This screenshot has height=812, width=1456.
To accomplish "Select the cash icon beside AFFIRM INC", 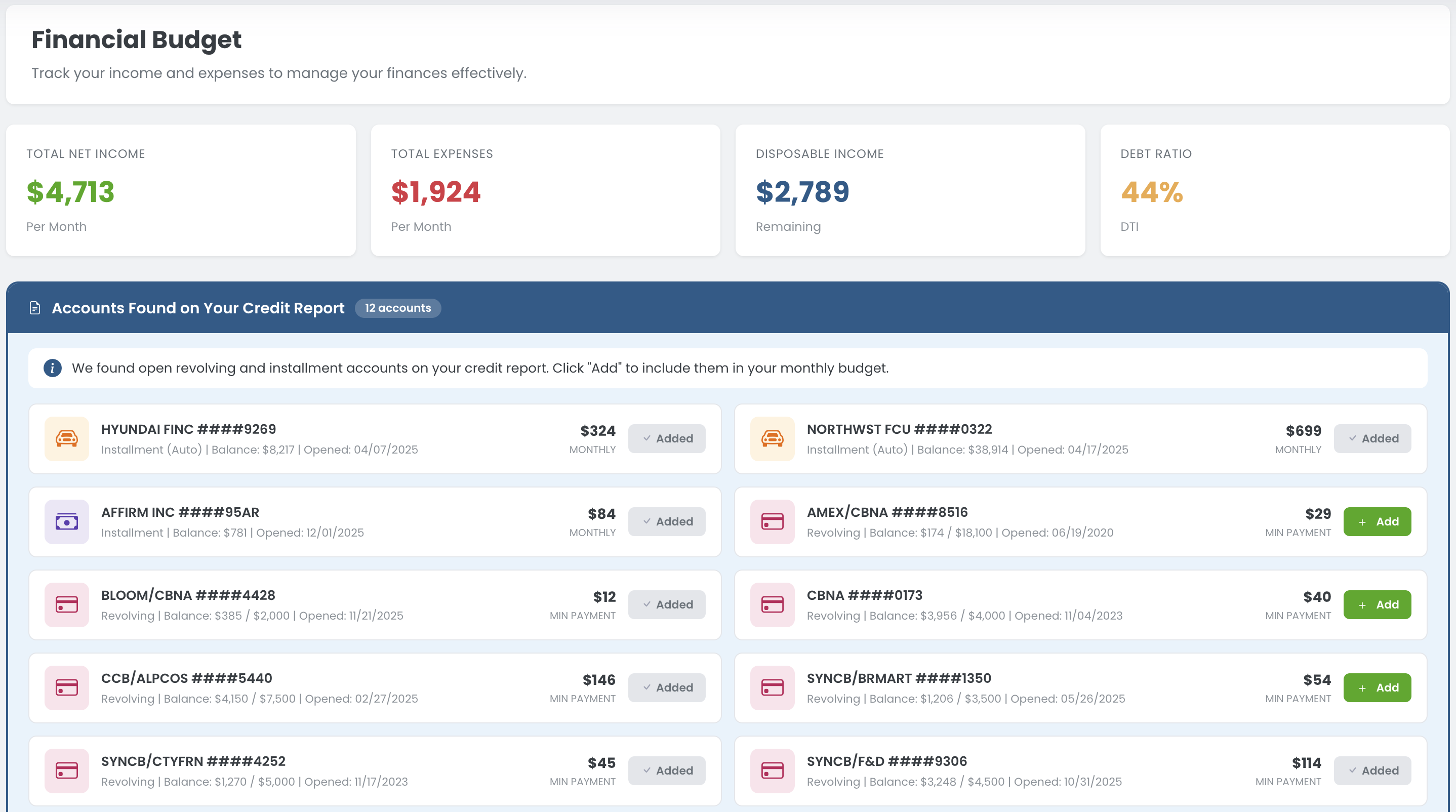I will 67,521.
